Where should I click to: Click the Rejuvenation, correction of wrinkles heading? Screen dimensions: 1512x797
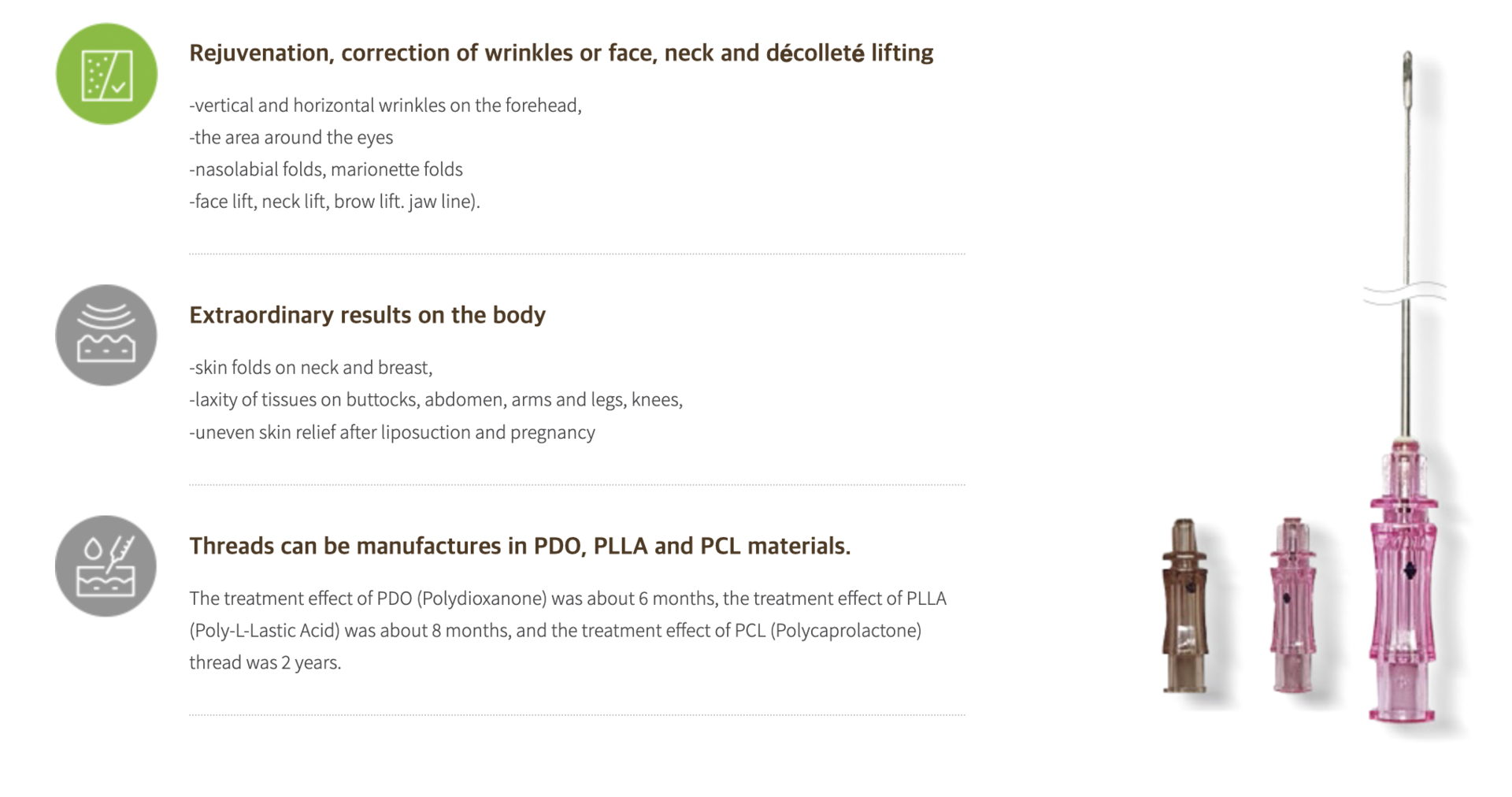pyautogui.click(x=561, y=53)
